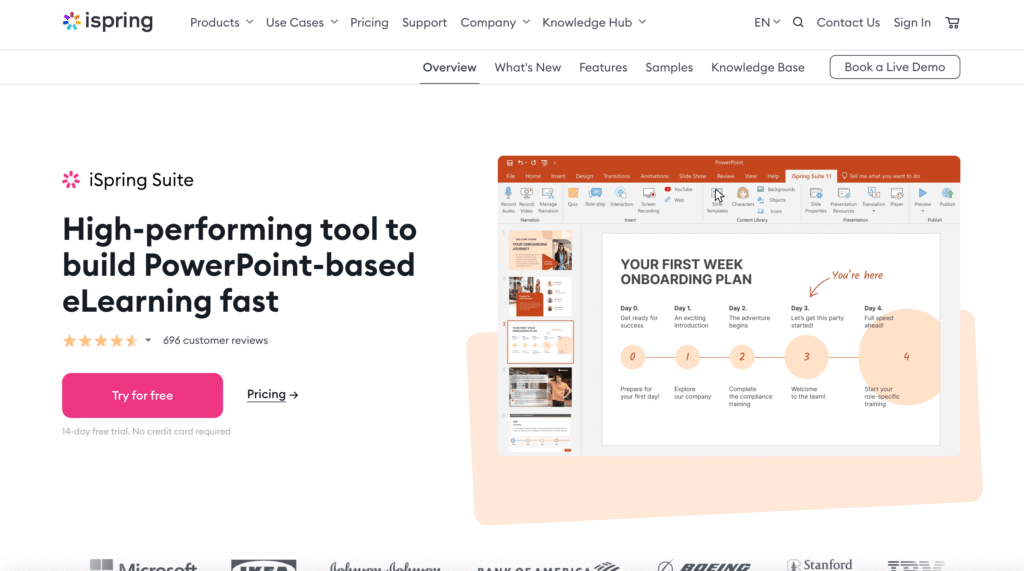
Task: Click the Undo arrow in PowerPoint title bar
Action: point(520,163)
